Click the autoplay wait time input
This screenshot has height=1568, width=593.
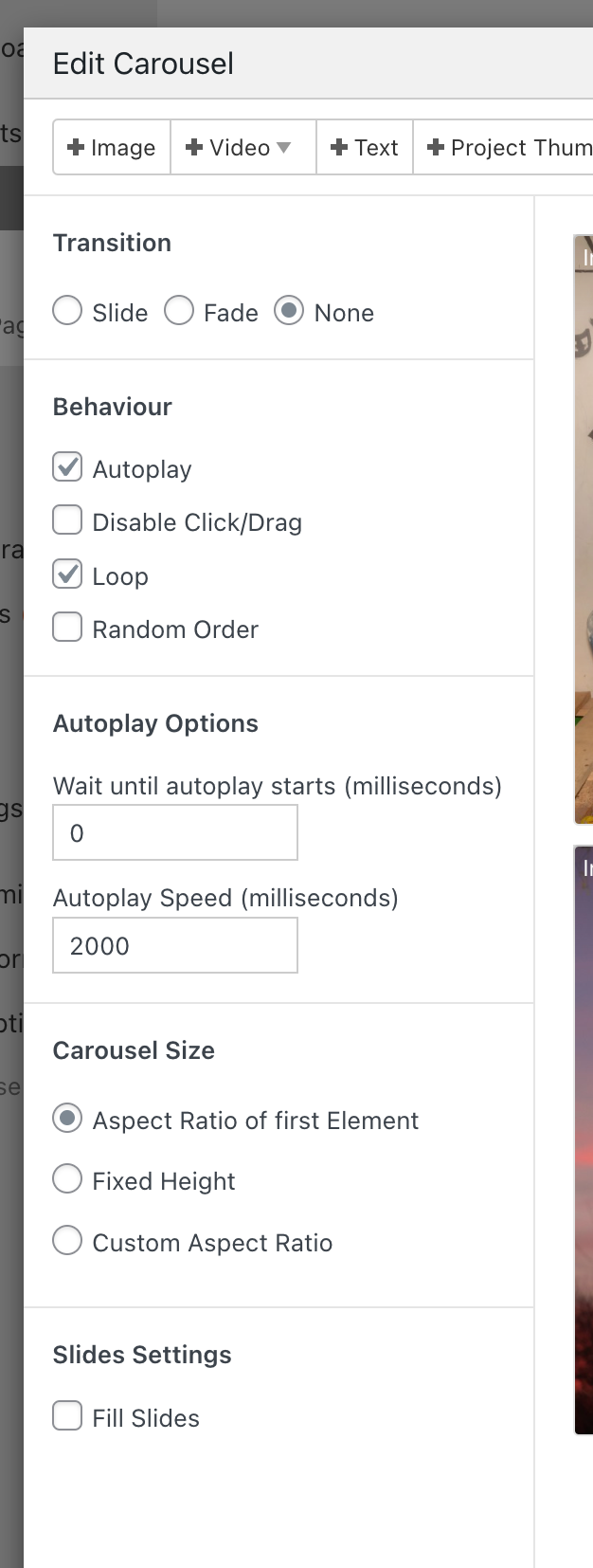(175, 831)
